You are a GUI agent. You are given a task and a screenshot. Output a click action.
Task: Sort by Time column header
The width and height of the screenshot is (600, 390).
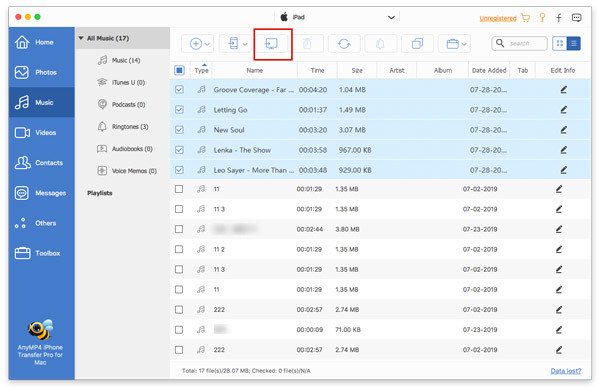coord(317,70)
